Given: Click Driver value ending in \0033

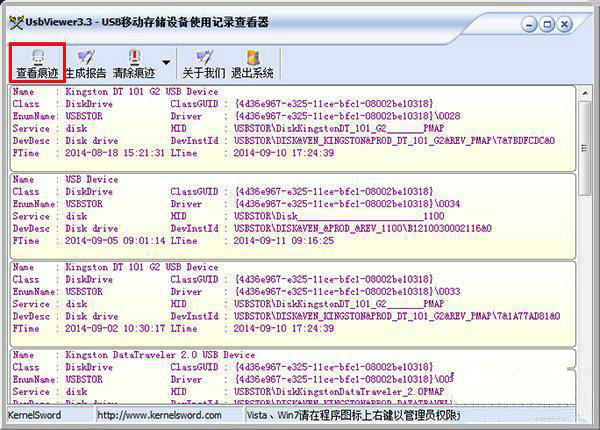Looking at the screenshot, I should coord(347,292).
